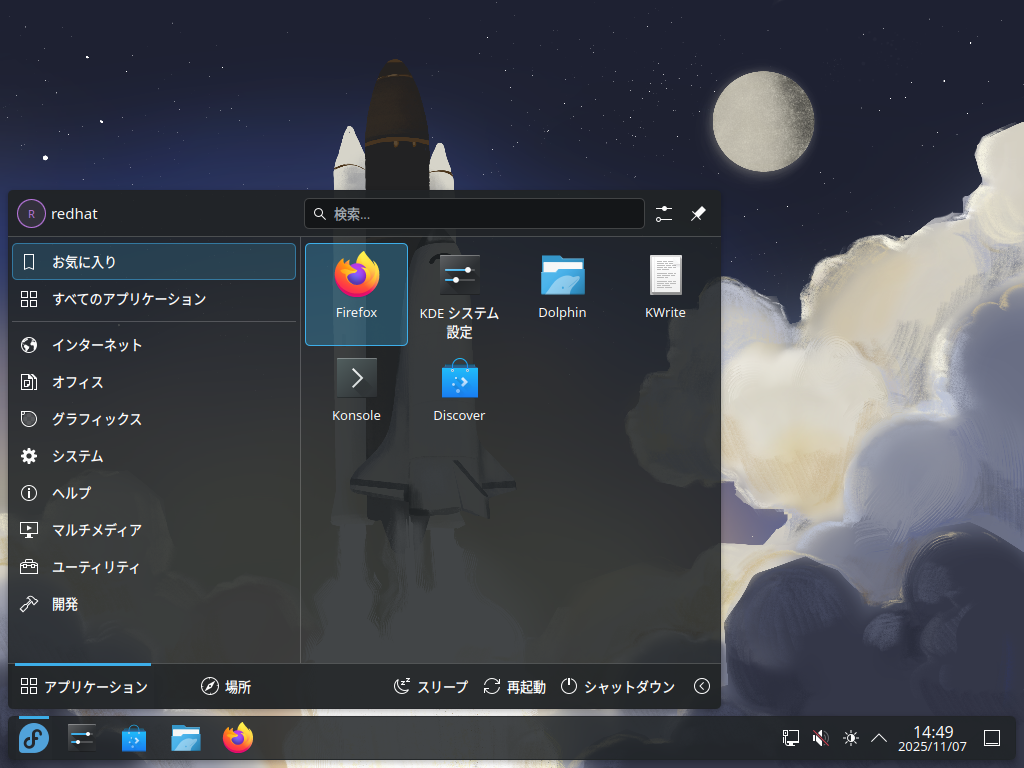Click the Fedora application launcher icon
Screen dimensions: 1024x768
[33, 739]
